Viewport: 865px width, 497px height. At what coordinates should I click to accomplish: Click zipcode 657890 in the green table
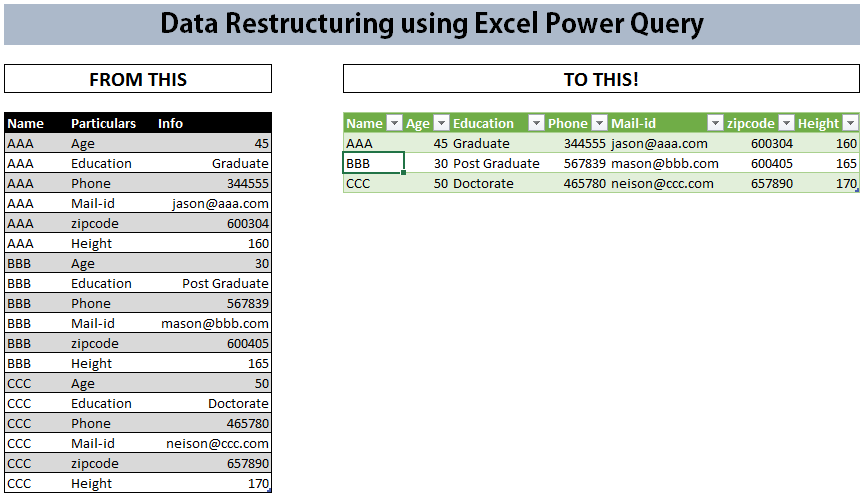[772, 183]
